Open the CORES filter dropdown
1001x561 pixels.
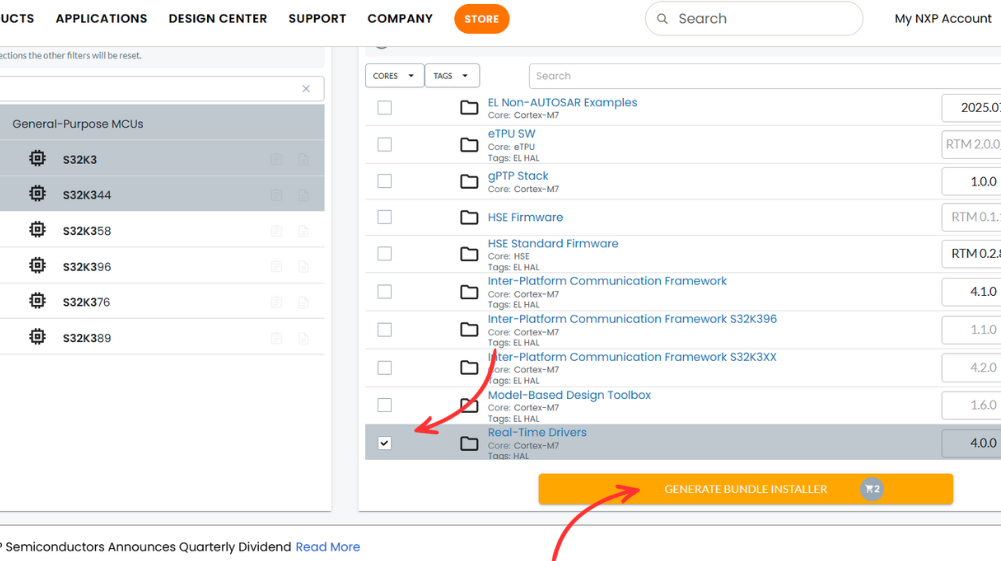(x=394, y=75)
